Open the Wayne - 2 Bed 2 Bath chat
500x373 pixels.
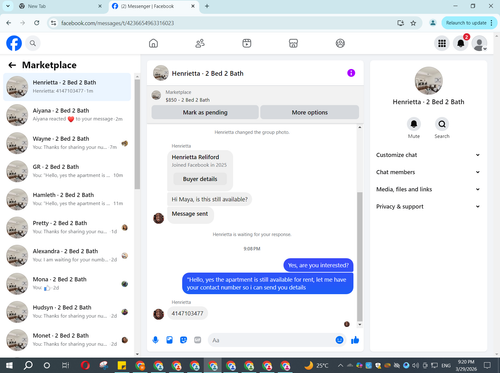pos(67,143)
